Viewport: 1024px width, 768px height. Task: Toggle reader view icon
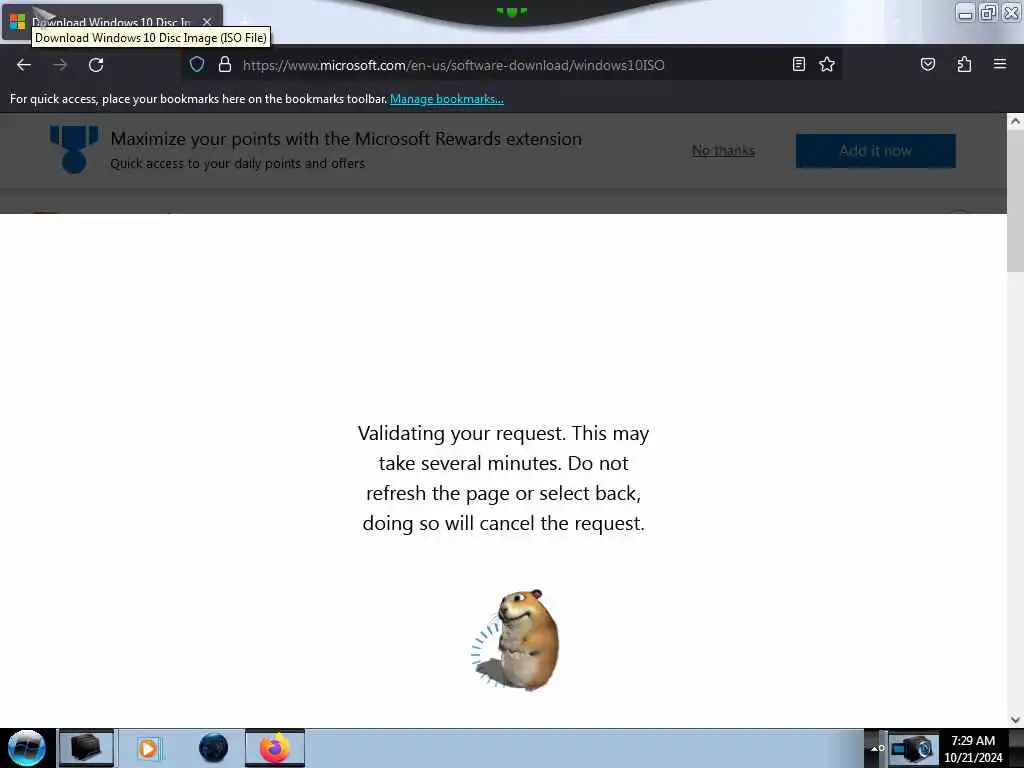pyautogui.click(x=798, y=64)
